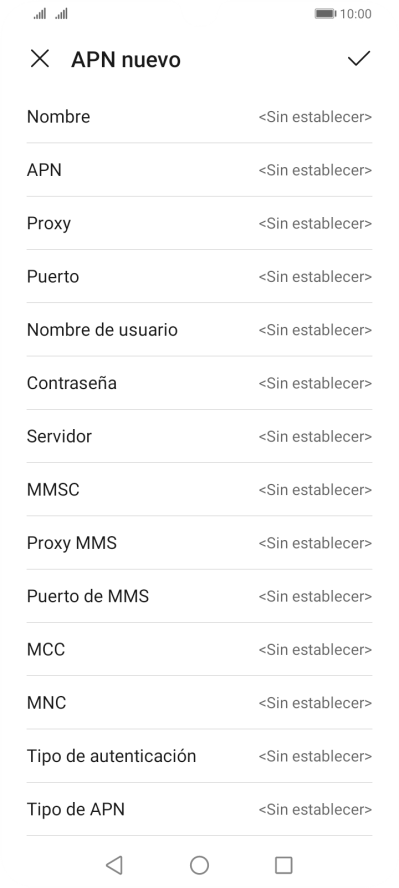The width and height of the screenshot is (399, 888).
Task: Tap the battery icon in status bar
Action: point(325,14)
